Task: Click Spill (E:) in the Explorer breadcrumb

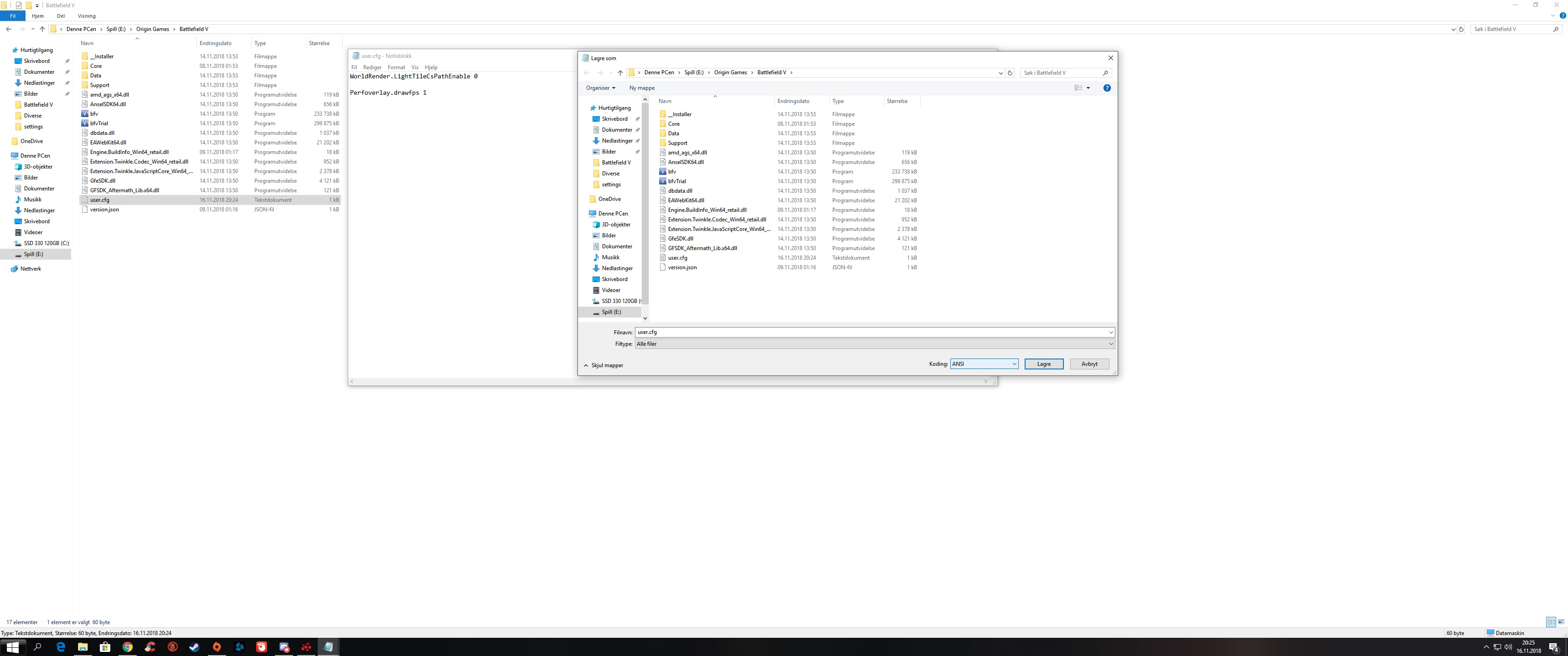Action: pos(116,29)
